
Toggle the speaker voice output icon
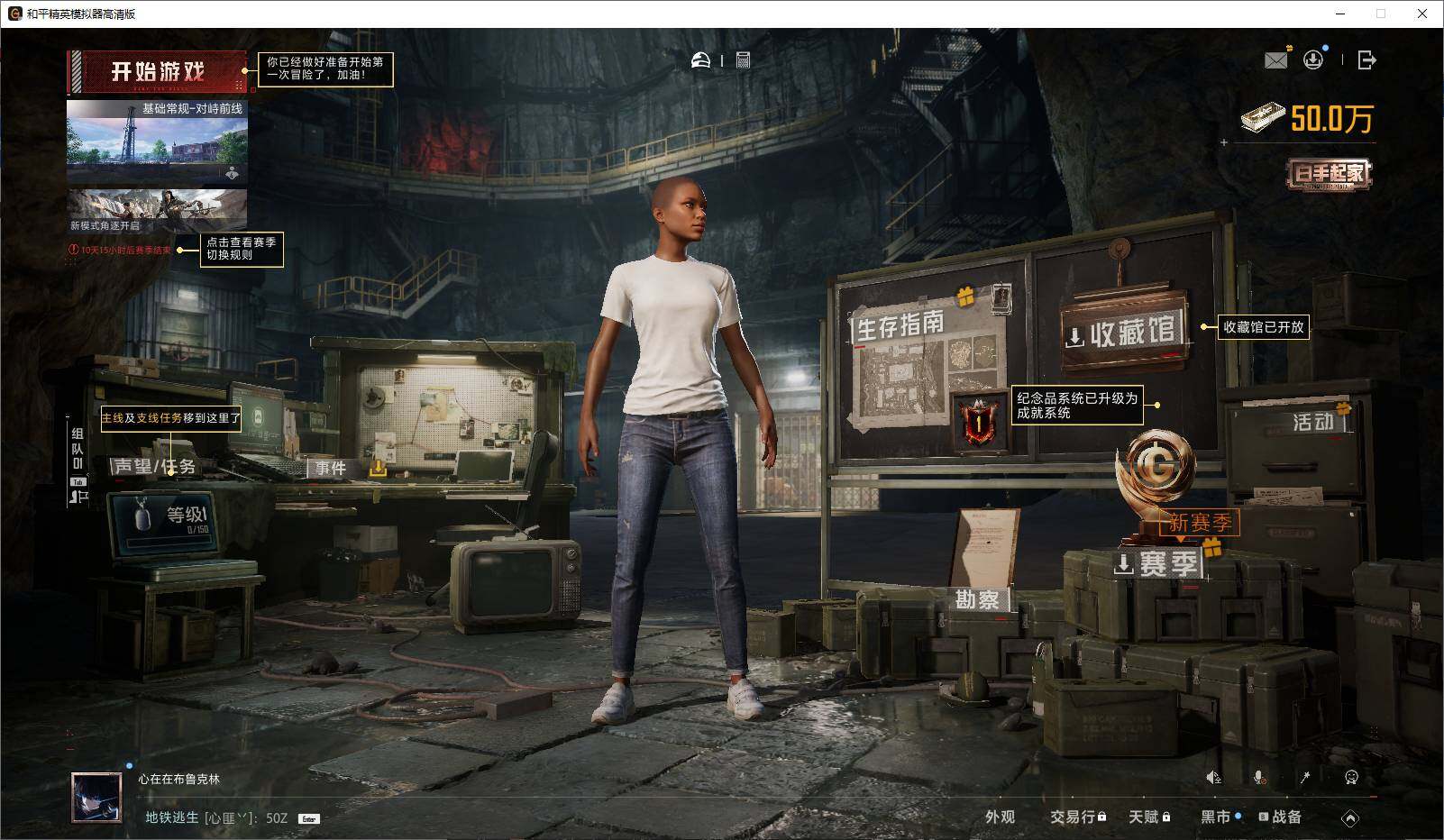tap(1214, 777)
